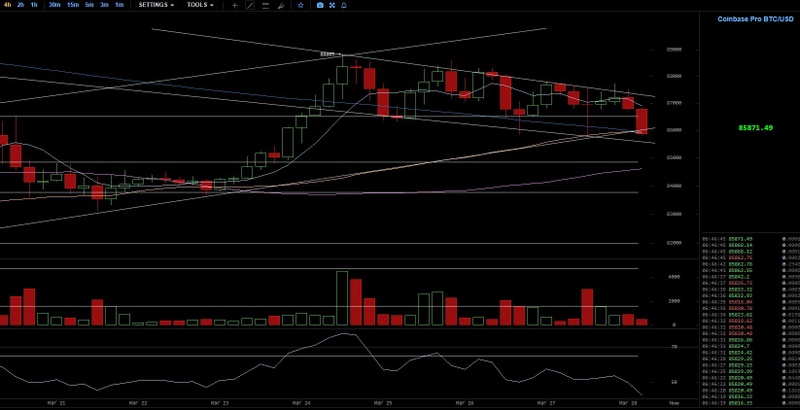Activate the crosshair cursor tool
The image size is (800, 410).
(x=235, y=6)
